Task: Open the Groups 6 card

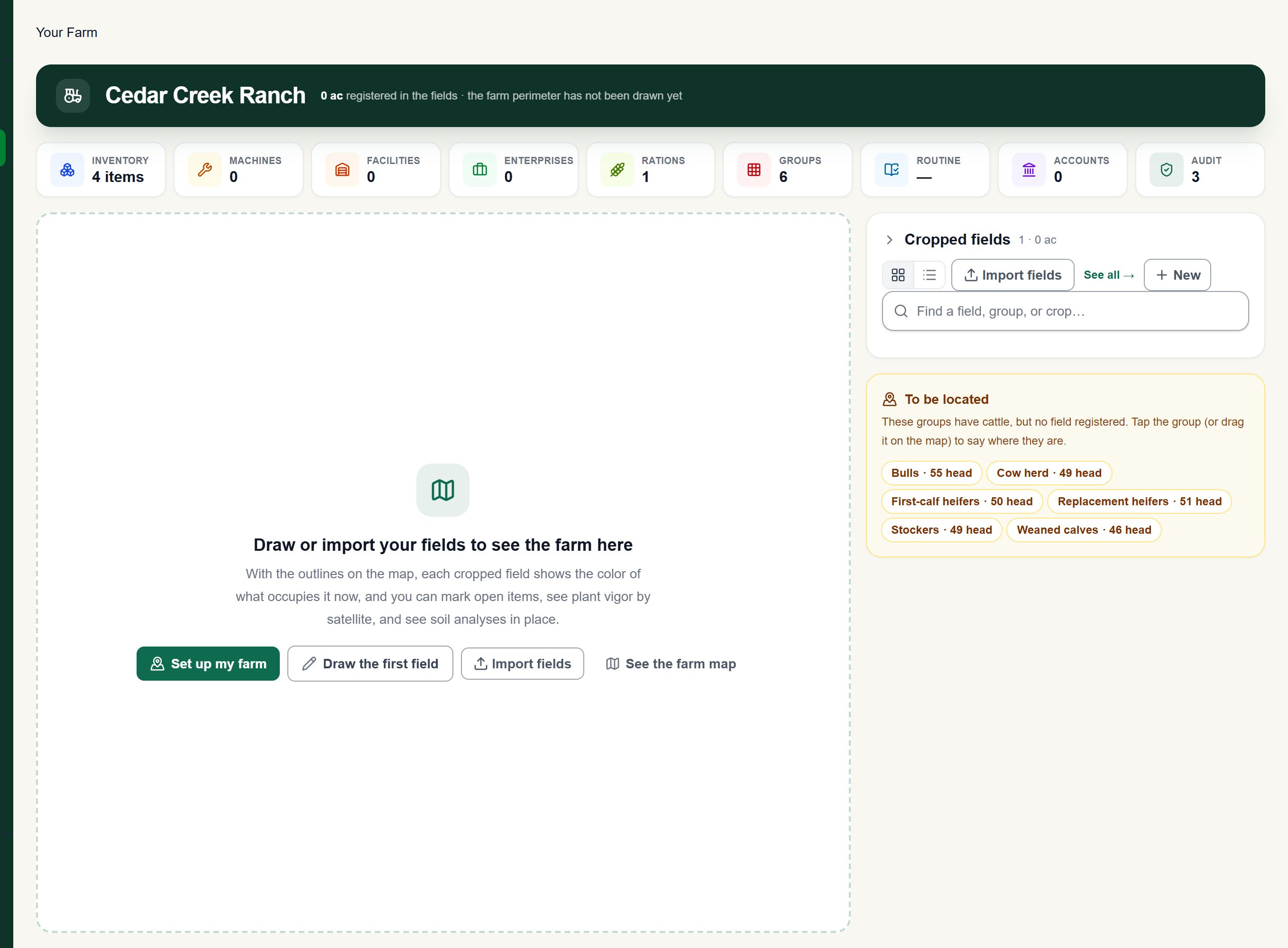Action: [788, 170]
